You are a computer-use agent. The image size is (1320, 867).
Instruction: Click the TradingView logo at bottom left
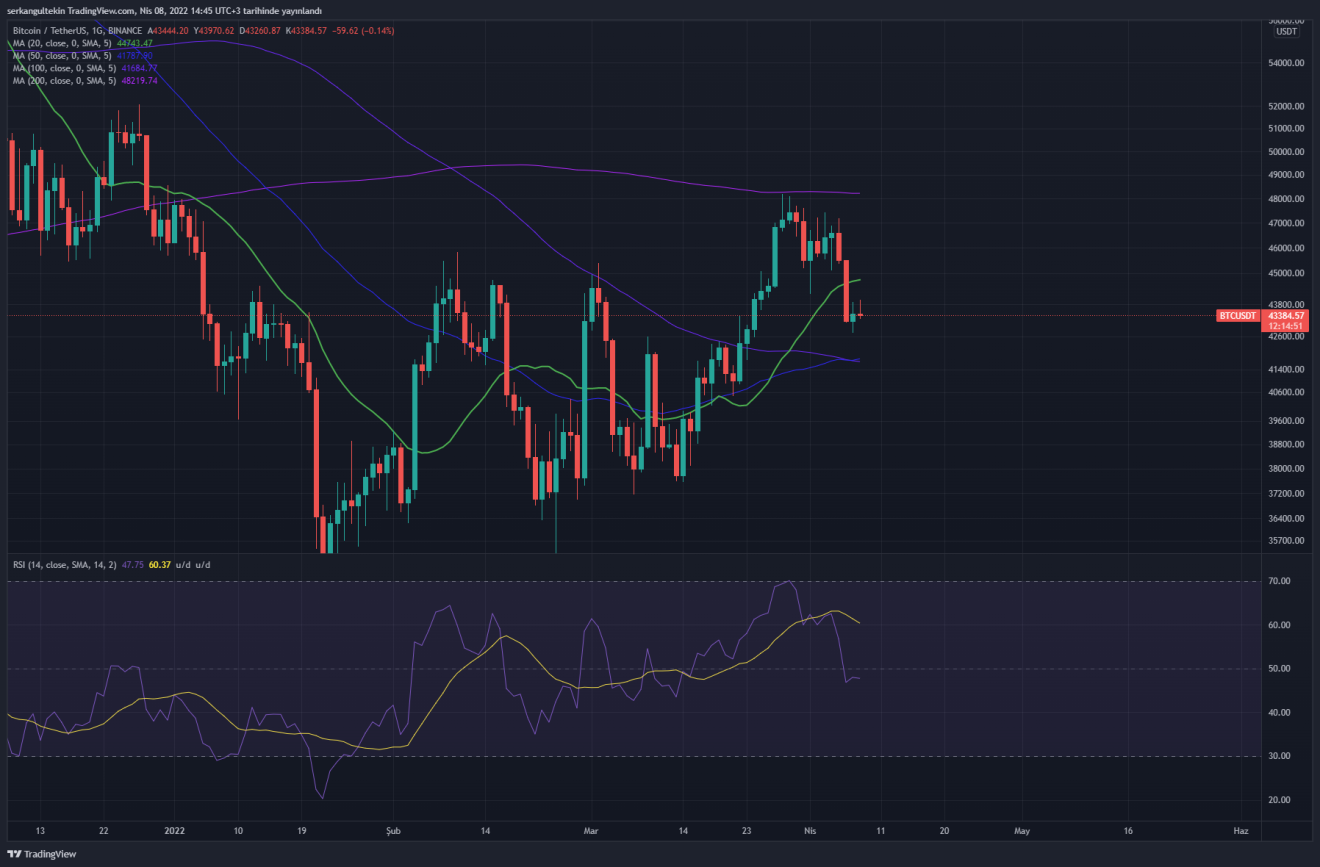[x=41, y=854]
